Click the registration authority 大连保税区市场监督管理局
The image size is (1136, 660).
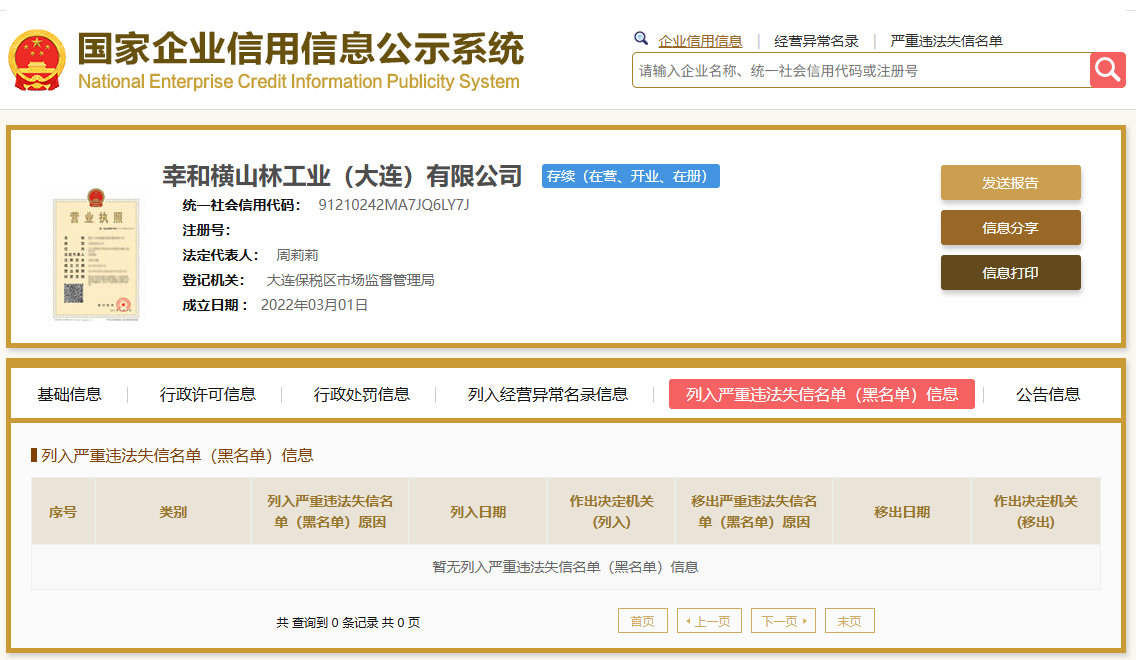351,280
